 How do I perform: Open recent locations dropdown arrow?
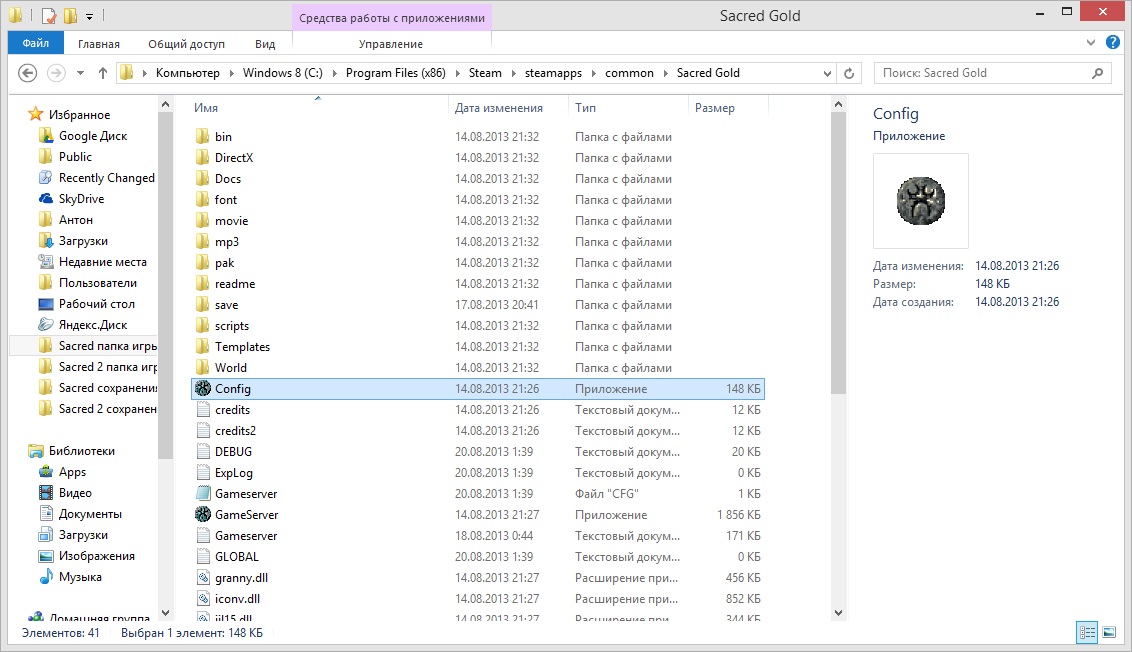tap(80, 73)
